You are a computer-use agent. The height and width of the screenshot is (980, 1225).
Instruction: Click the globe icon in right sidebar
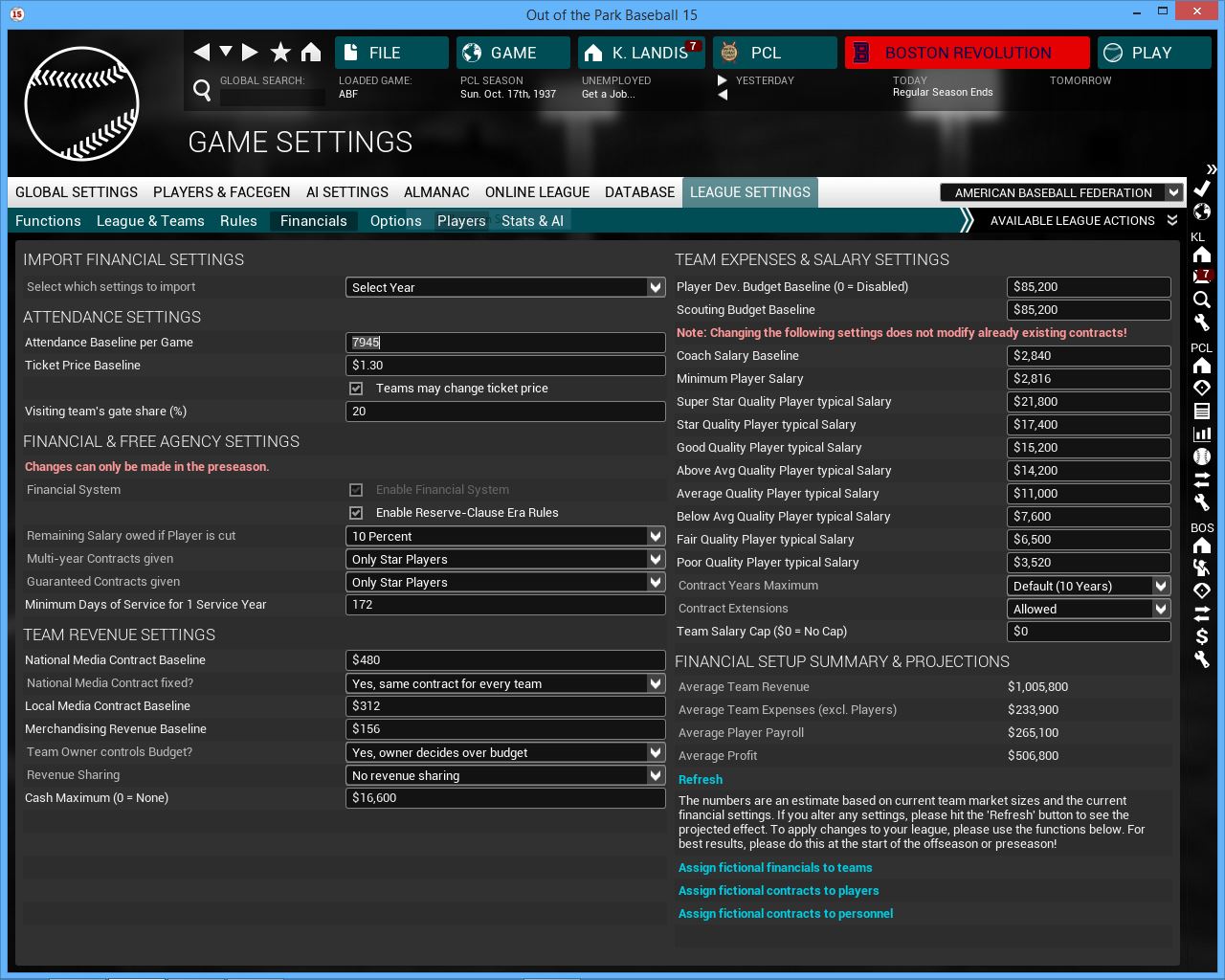(1202, 212)
